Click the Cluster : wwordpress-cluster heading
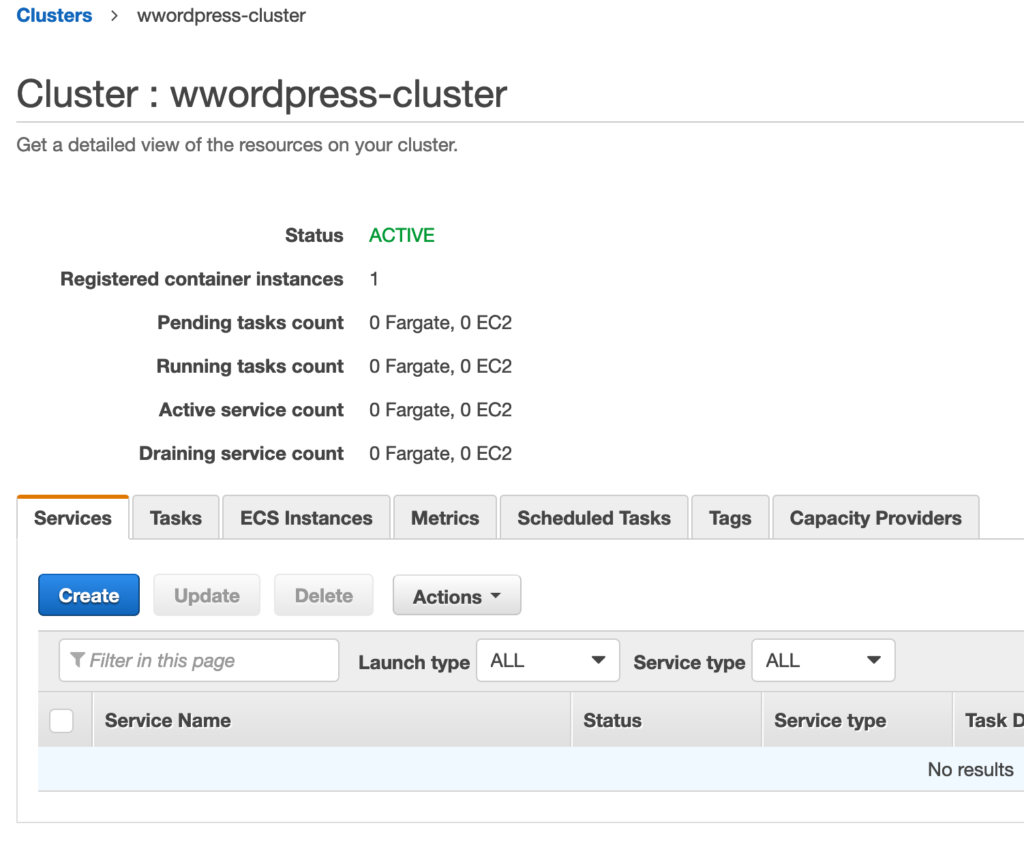1024x849 pixels. 261,93
